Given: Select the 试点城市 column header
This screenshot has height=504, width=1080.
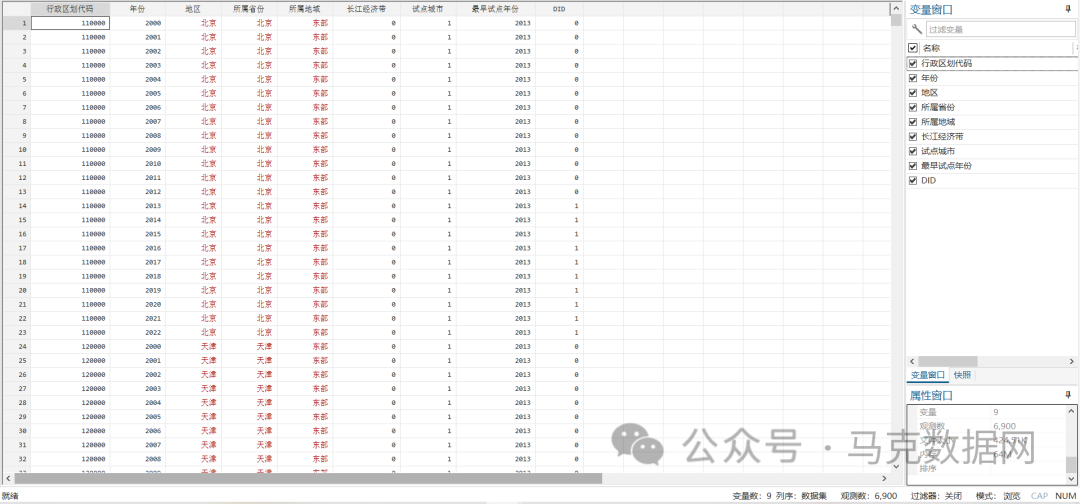Looking at the screenshot, I should 428,9.
